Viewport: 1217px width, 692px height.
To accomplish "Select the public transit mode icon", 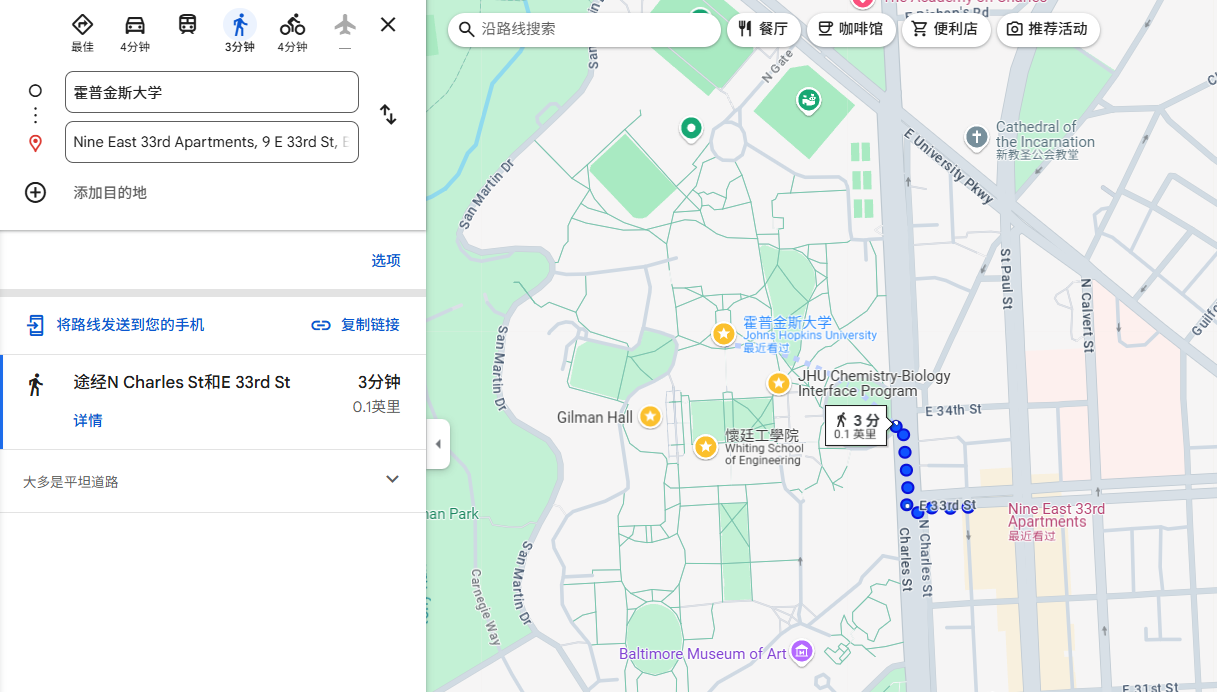I will tap(188, 25).
